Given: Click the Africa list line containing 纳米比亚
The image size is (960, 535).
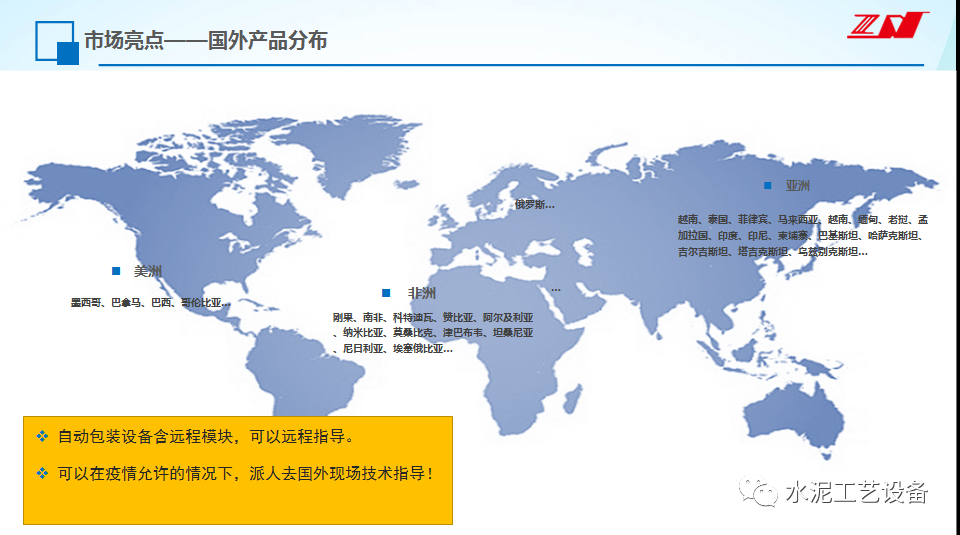Looking at the screenshot, I should tap(433, 332).
